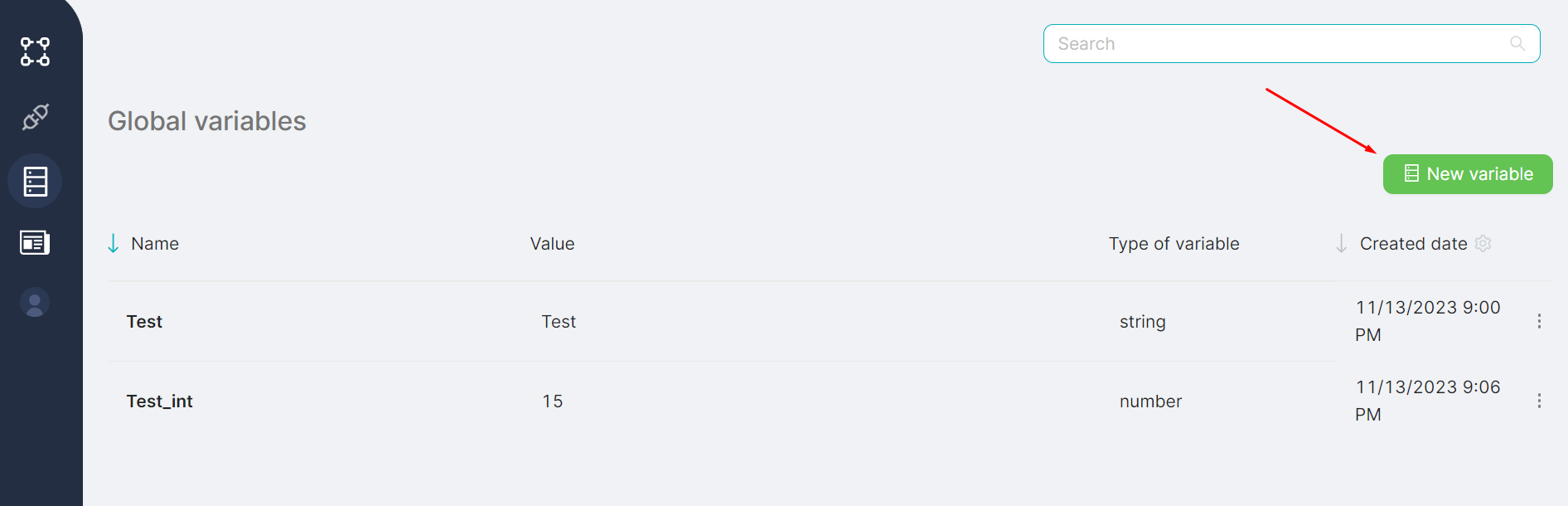Open options menu for Test row
The width and height of the screenshot is (1568, 506).
point(1539,321)
